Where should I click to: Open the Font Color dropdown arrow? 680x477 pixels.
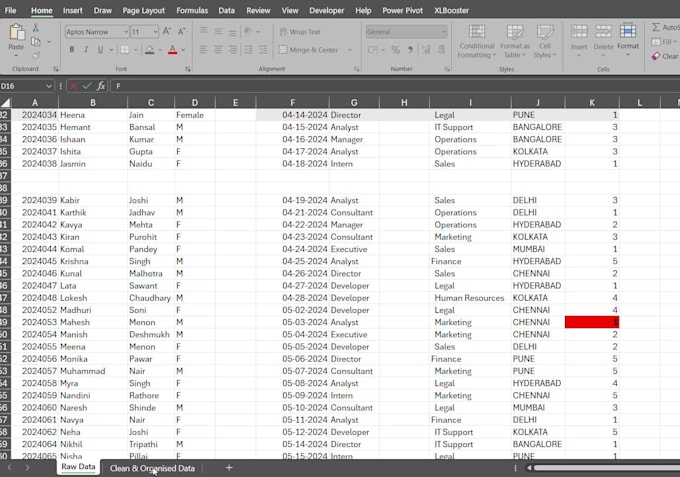coord(183,50)
